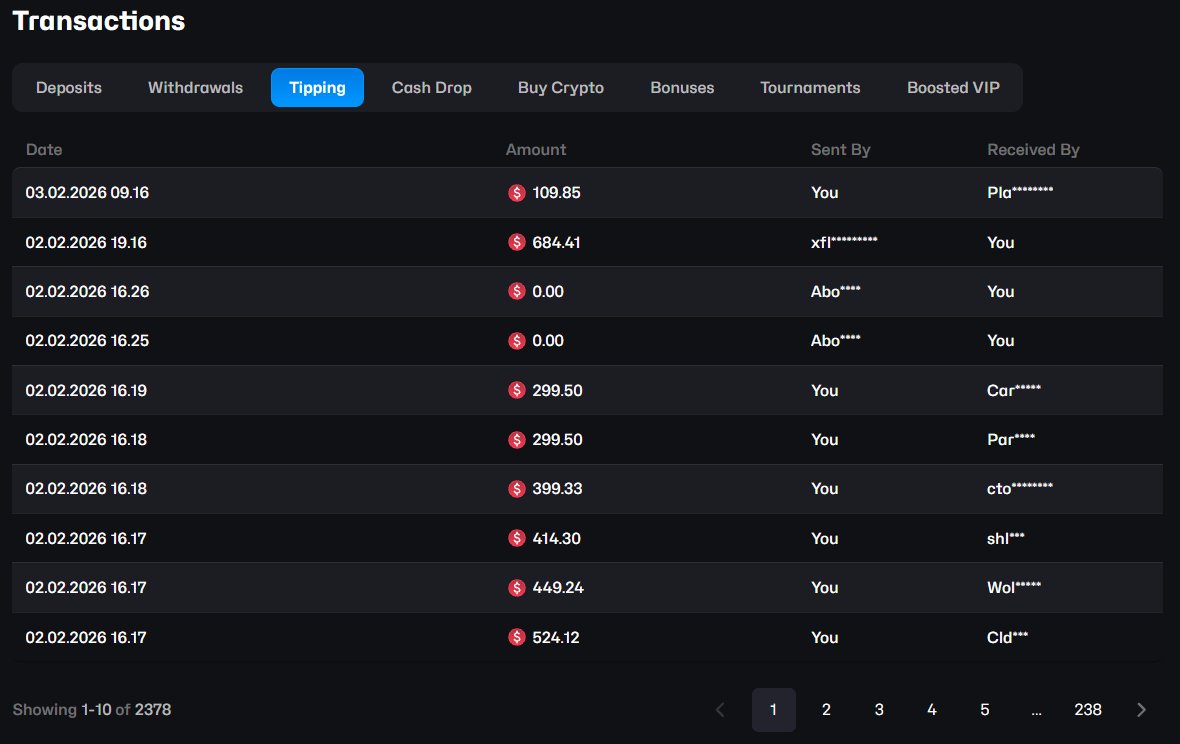This screenshot has height=744, width=1180.
Task: Click the dollar icon beside 299.50 at 16.19
Action: (x=517, y=390)
